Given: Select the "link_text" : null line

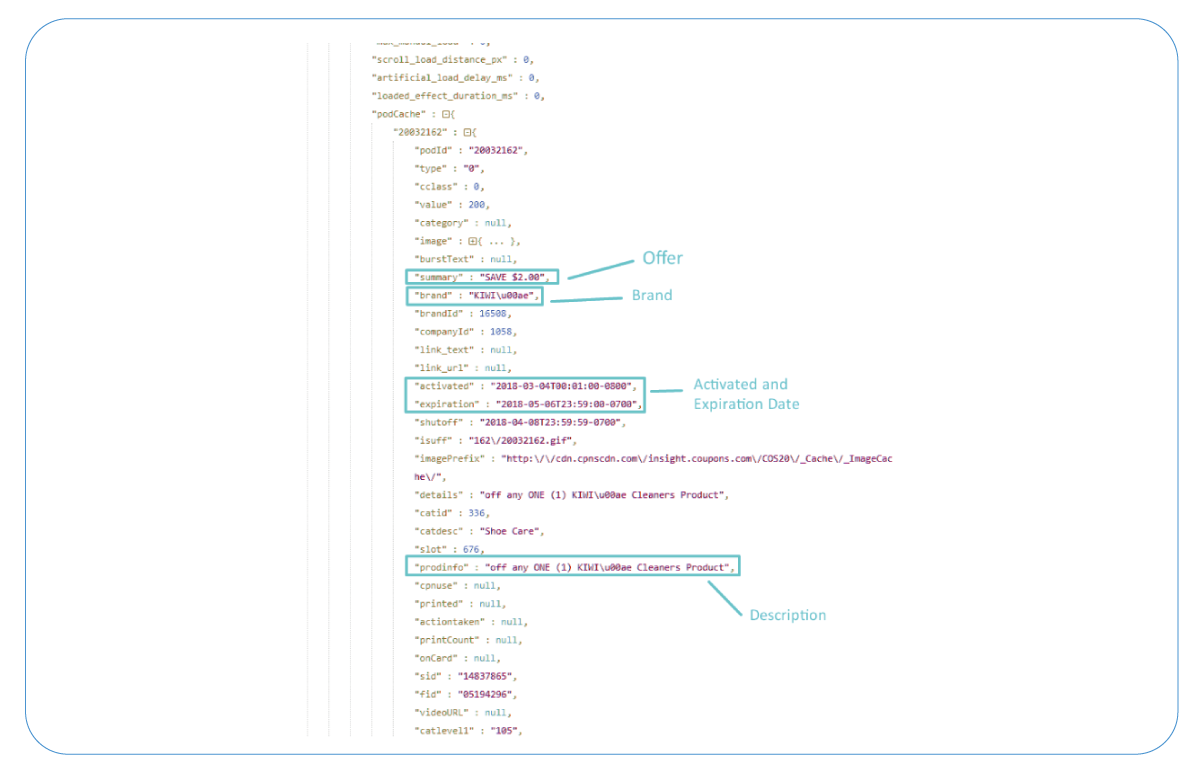Looking at the screenshot, I should point(464,350).
